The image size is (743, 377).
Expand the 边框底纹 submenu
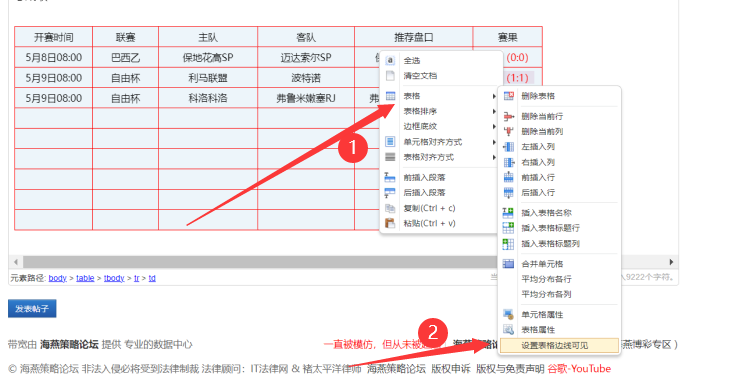[x=440, y=126]
